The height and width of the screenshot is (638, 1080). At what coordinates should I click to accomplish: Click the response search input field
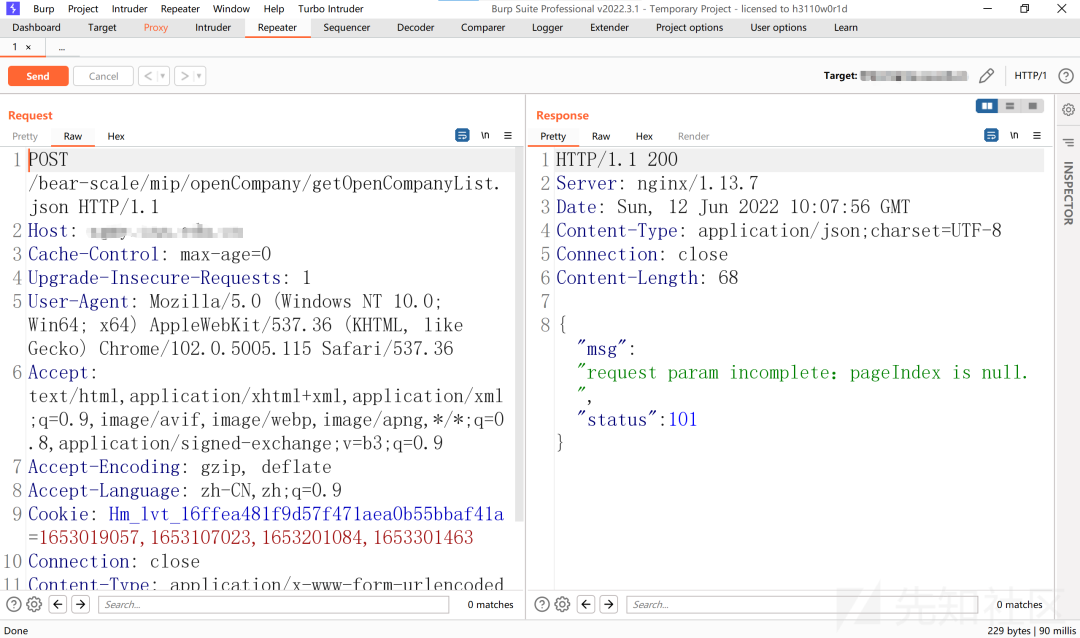point(802,604)
